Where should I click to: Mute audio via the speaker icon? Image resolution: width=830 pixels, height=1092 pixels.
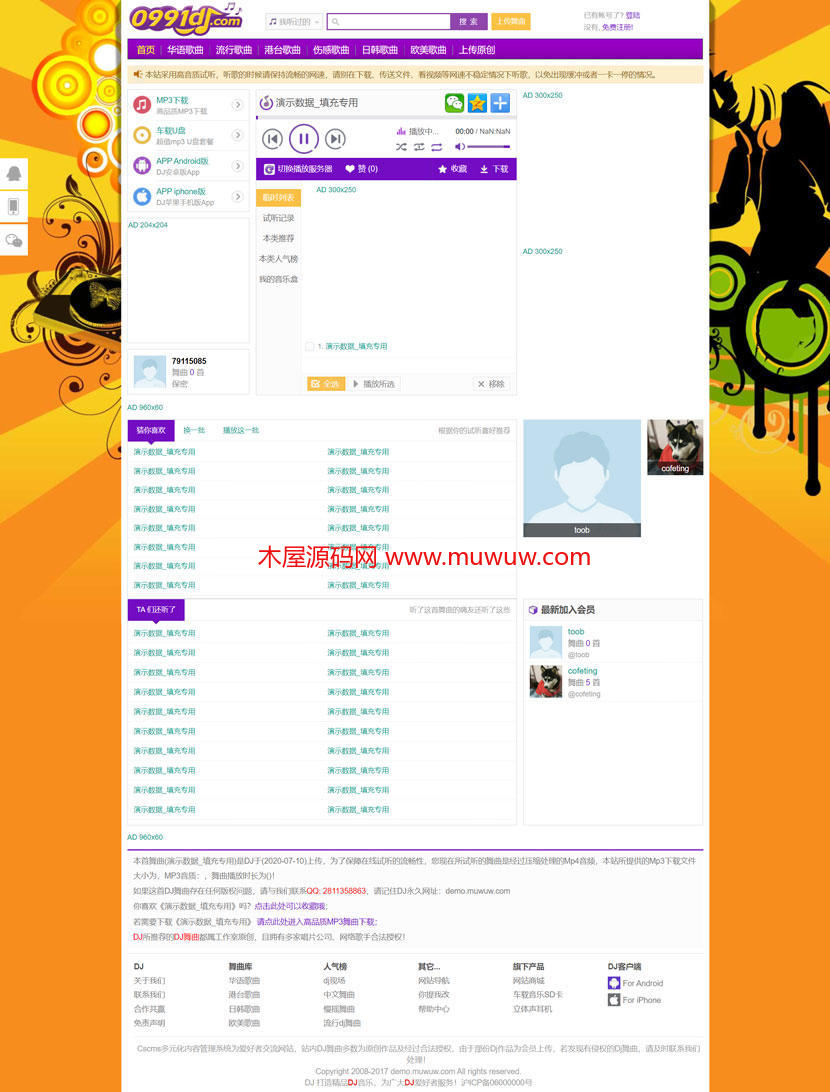tap(459, 147)
